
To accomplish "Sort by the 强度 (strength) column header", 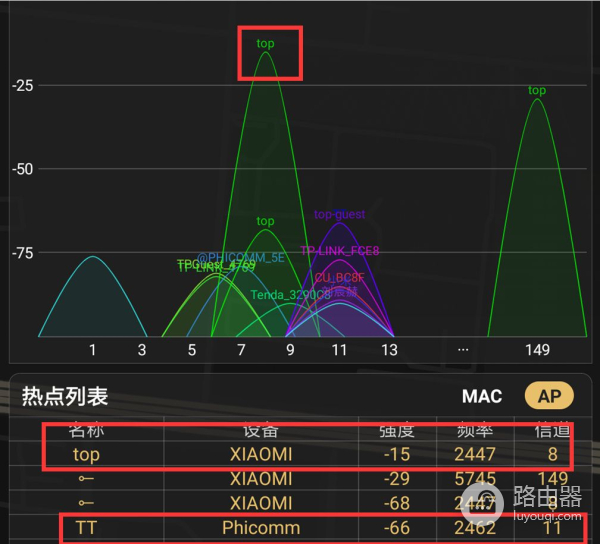I will pyautogui.click(x=396, y=431).
